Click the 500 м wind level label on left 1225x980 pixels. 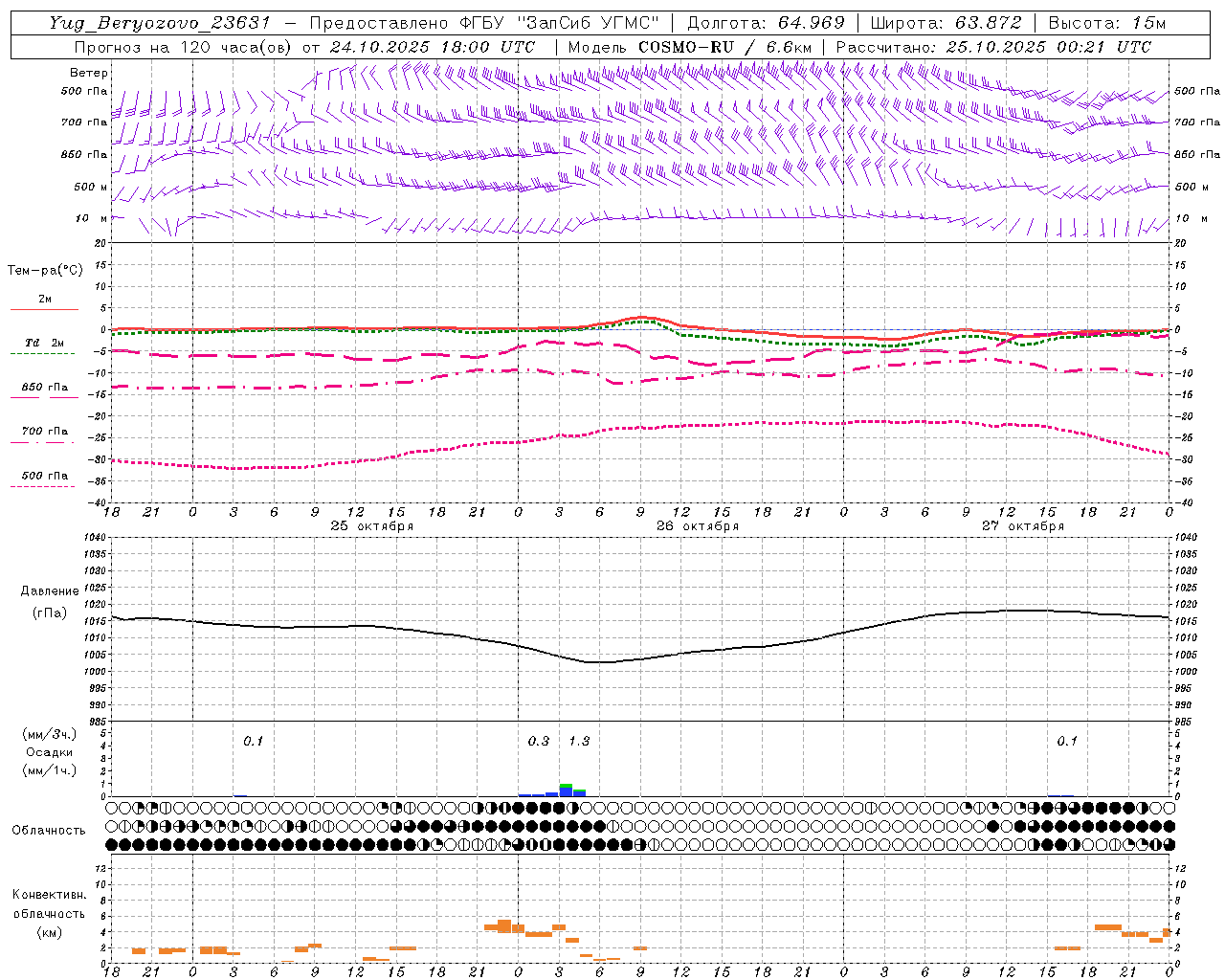pos(91,187)
